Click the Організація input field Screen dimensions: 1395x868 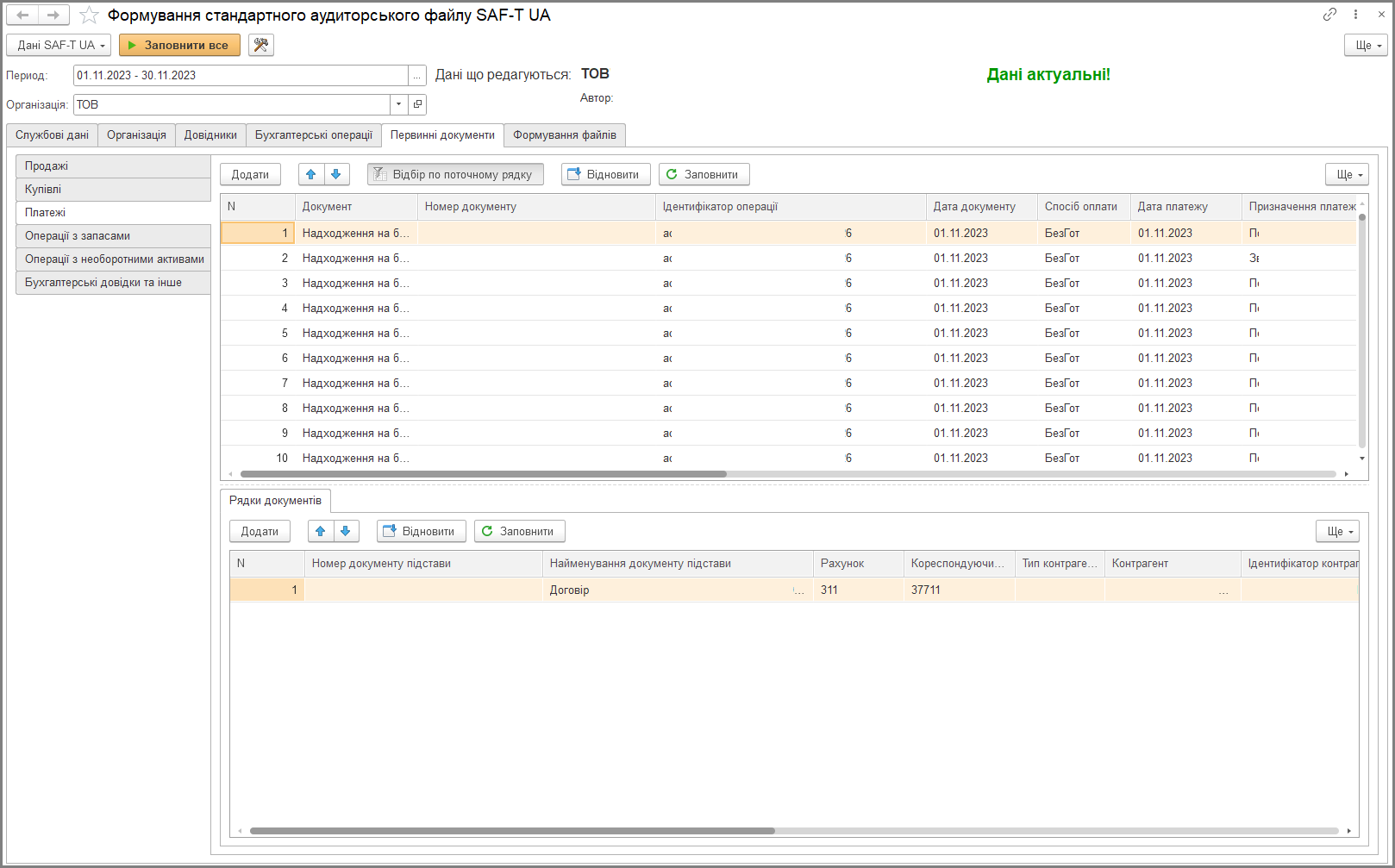click(x=232, y=104)
